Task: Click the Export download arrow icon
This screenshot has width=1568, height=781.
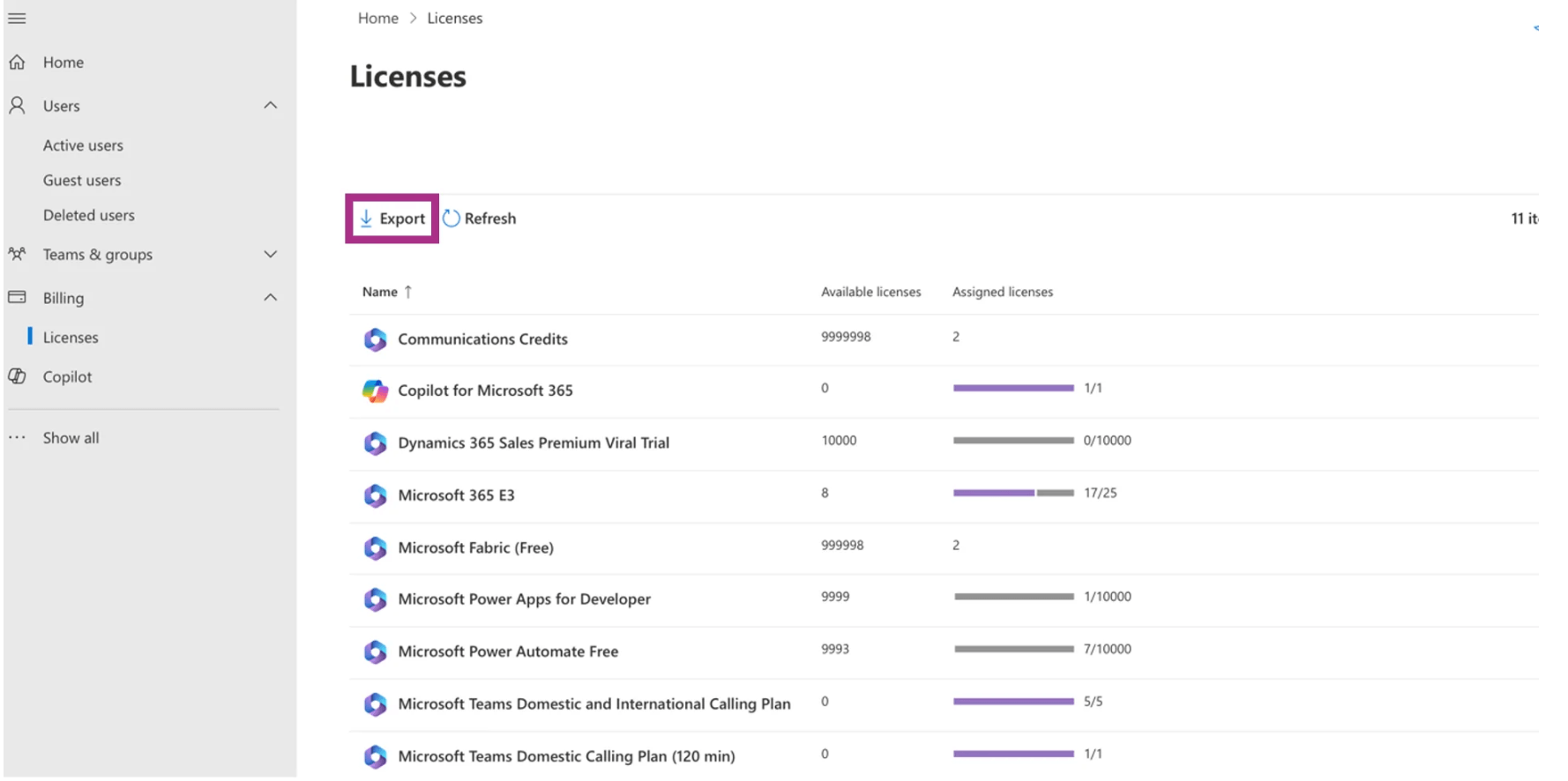Action: pyautogui.click(x=366, y=218)
